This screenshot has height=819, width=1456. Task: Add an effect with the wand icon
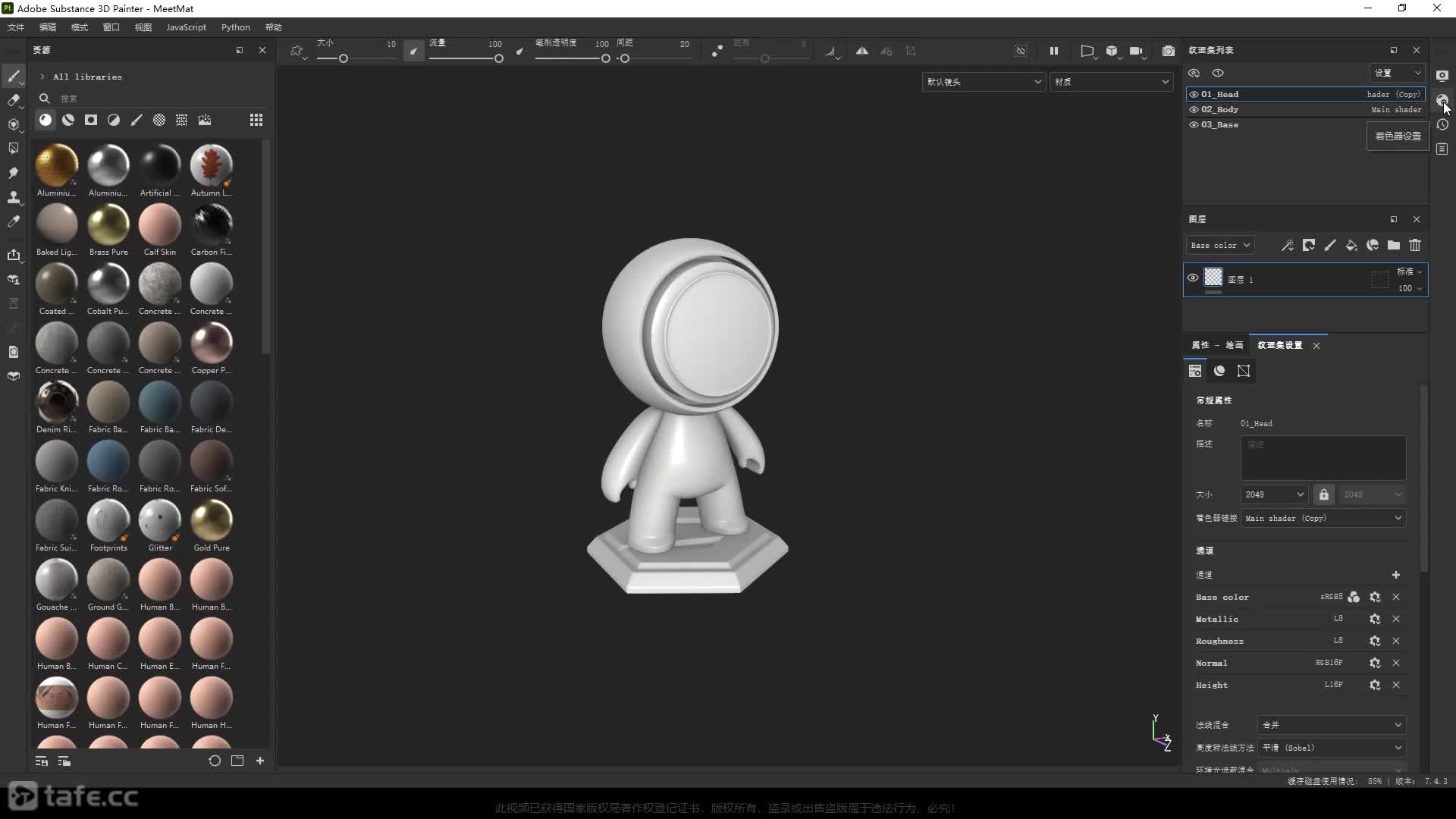pos(1288,245)
